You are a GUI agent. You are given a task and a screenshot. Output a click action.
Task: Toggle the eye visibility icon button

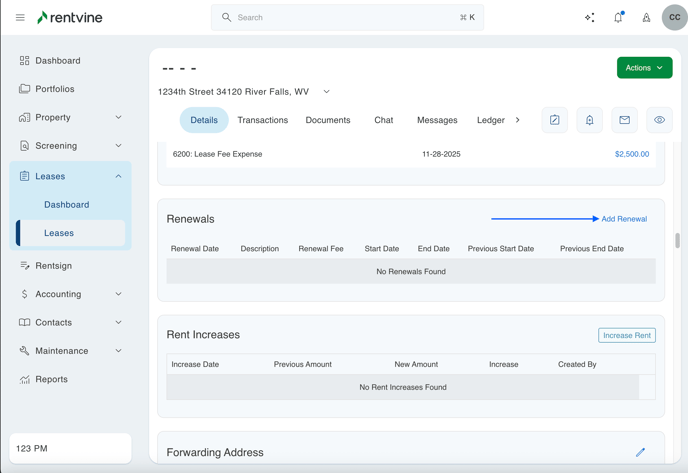659,120
